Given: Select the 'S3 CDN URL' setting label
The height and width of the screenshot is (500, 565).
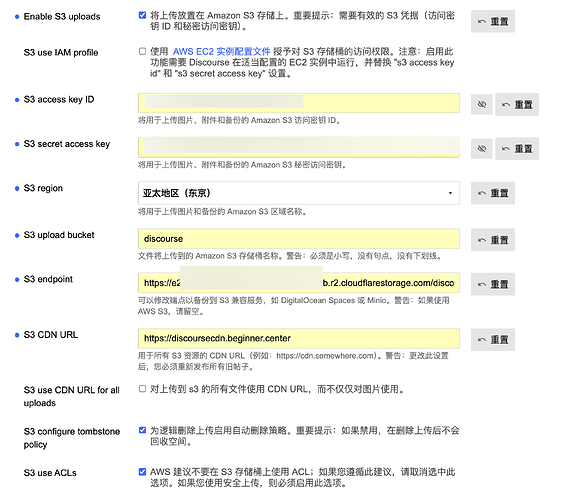Looking at the screenshot, I should click(51, 335).
